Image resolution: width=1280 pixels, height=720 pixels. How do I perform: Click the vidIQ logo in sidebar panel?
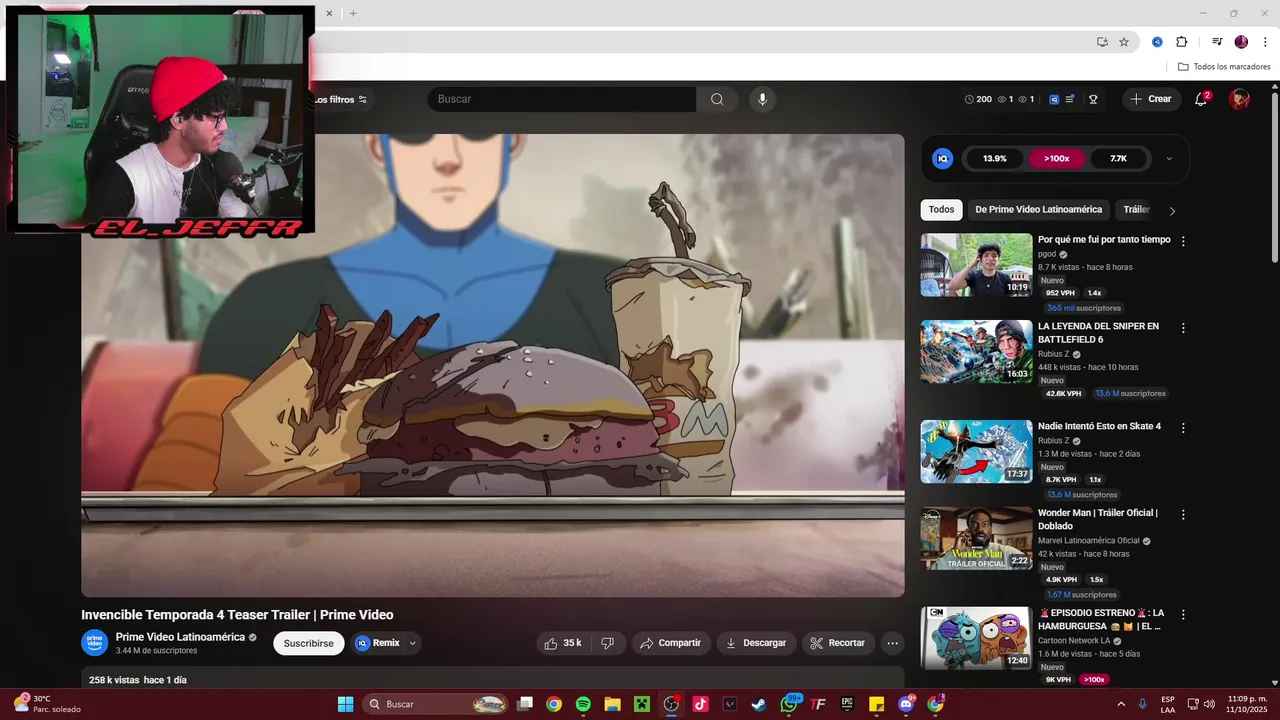tap(942, 158)
